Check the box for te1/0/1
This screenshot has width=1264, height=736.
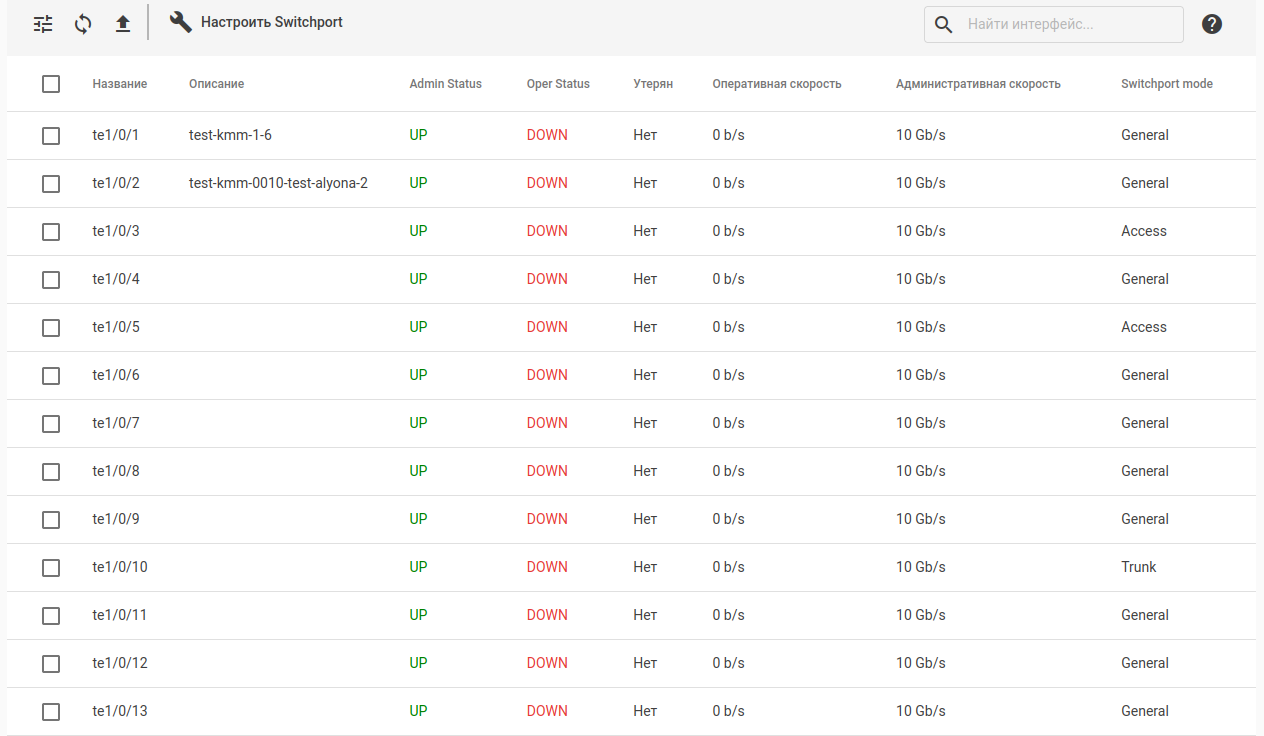[x=51, y=136]
